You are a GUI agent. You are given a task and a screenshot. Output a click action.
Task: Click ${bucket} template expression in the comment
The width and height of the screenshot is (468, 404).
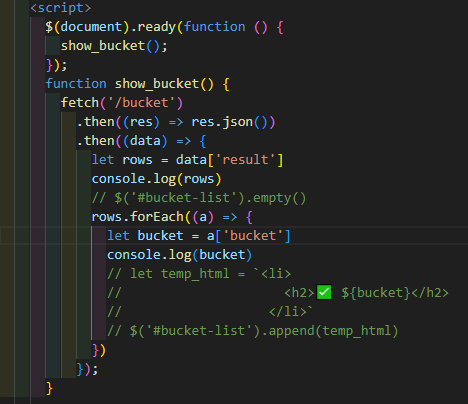point(376,293)
